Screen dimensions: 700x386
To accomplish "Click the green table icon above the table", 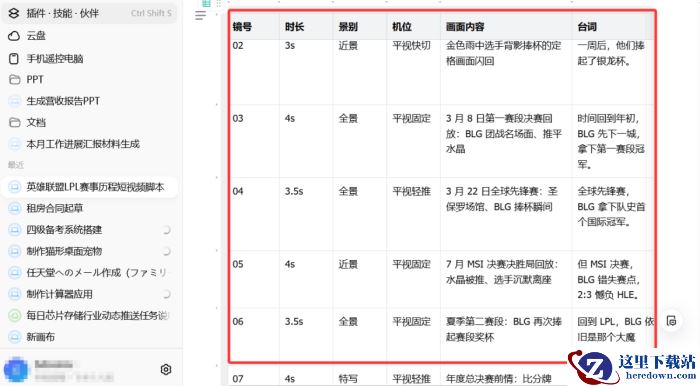I will tap(206, 3).
